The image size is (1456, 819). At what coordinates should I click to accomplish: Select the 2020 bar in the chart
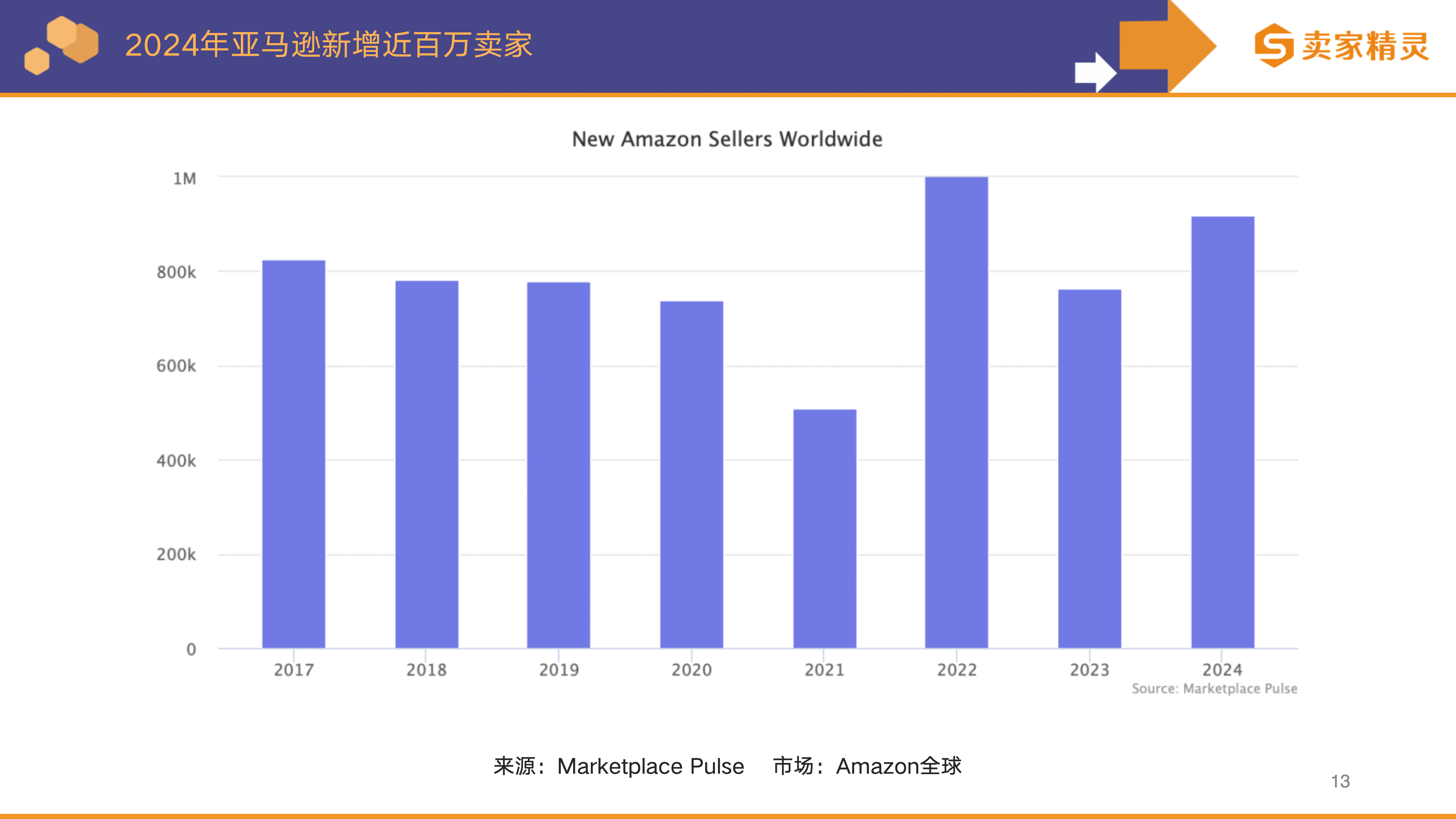pos(691,474)
